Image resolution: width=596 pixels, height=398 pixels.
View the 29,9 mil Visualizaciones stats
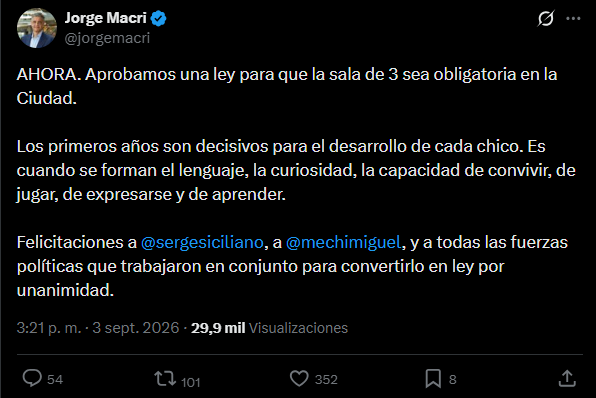[x=269, y=328]
